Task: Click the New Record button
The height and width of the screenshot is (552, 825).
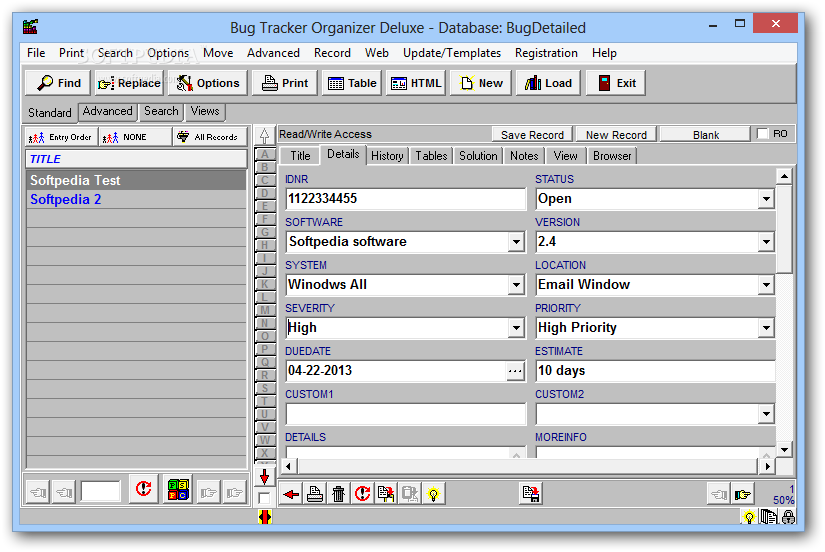Action: pyautogui.click(x=616, y=135)
